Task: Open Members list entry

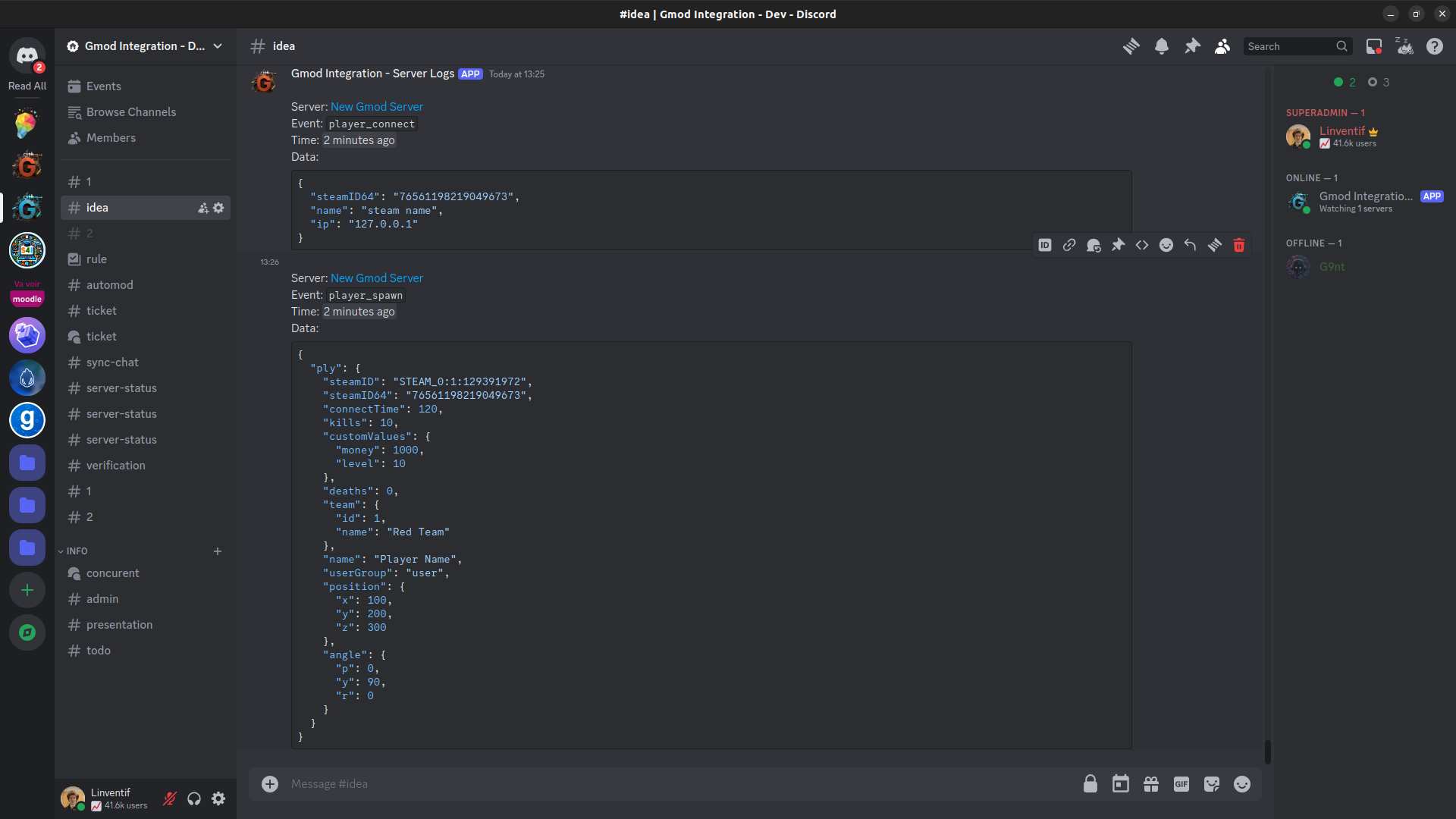Action: 146,138
